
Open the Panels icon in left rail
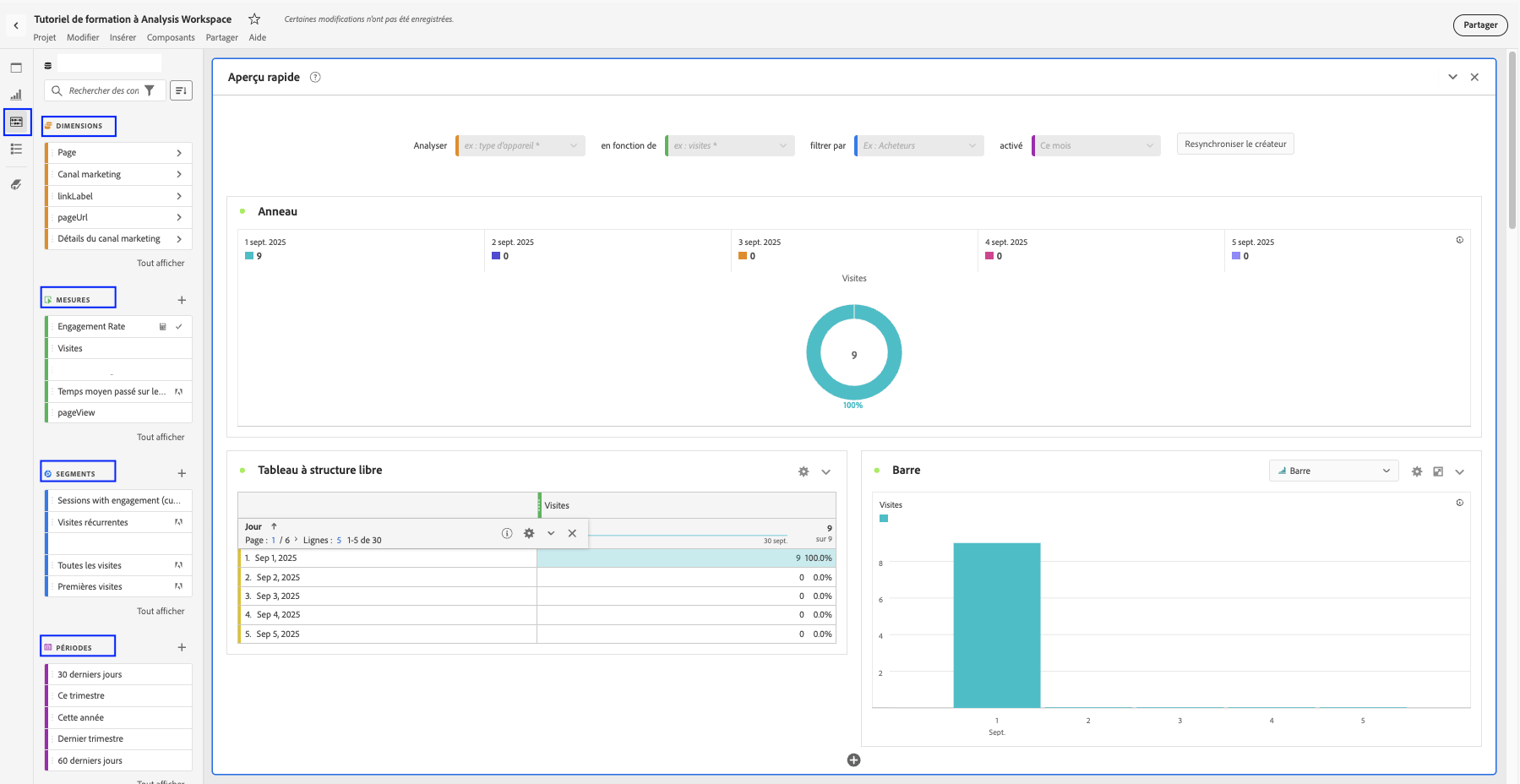click(16, 68)
